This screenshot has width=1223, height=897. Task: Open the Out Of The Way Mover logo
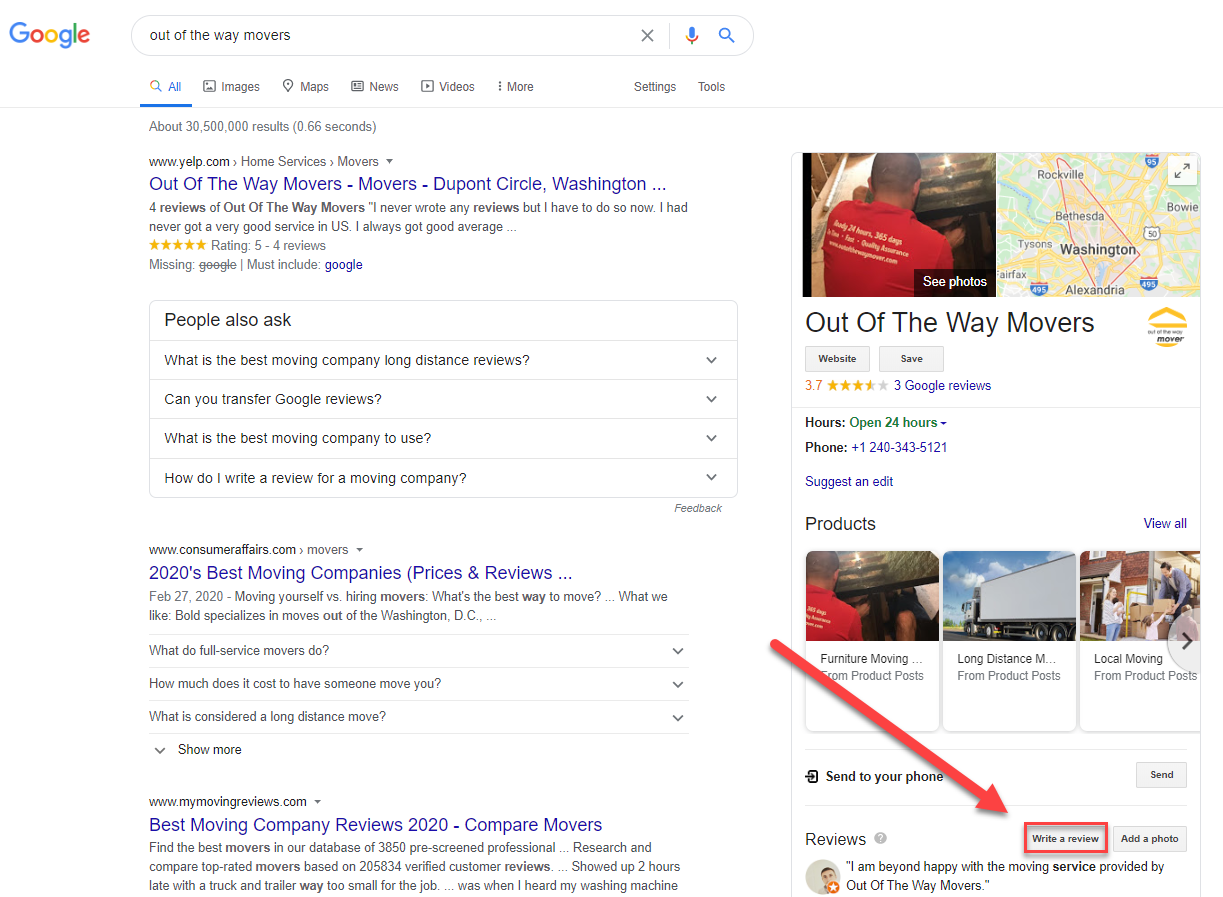point(1166,326)
